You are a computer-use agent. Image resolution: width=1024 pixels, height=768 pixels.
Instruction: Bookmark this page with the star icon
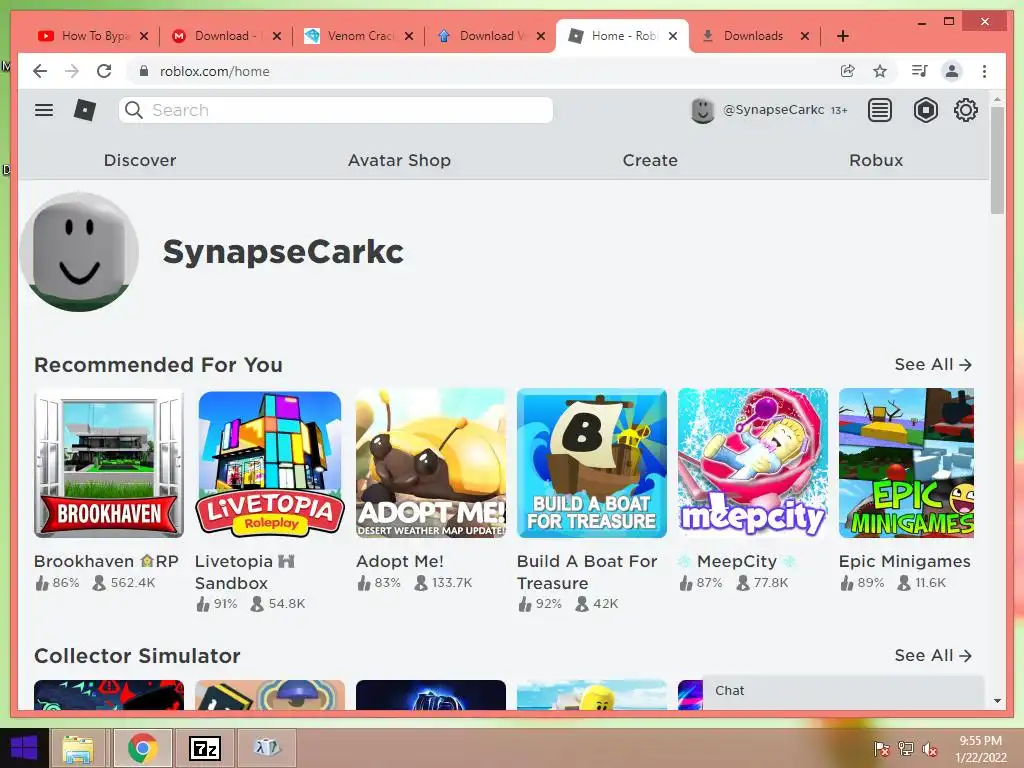pos(880,71)
